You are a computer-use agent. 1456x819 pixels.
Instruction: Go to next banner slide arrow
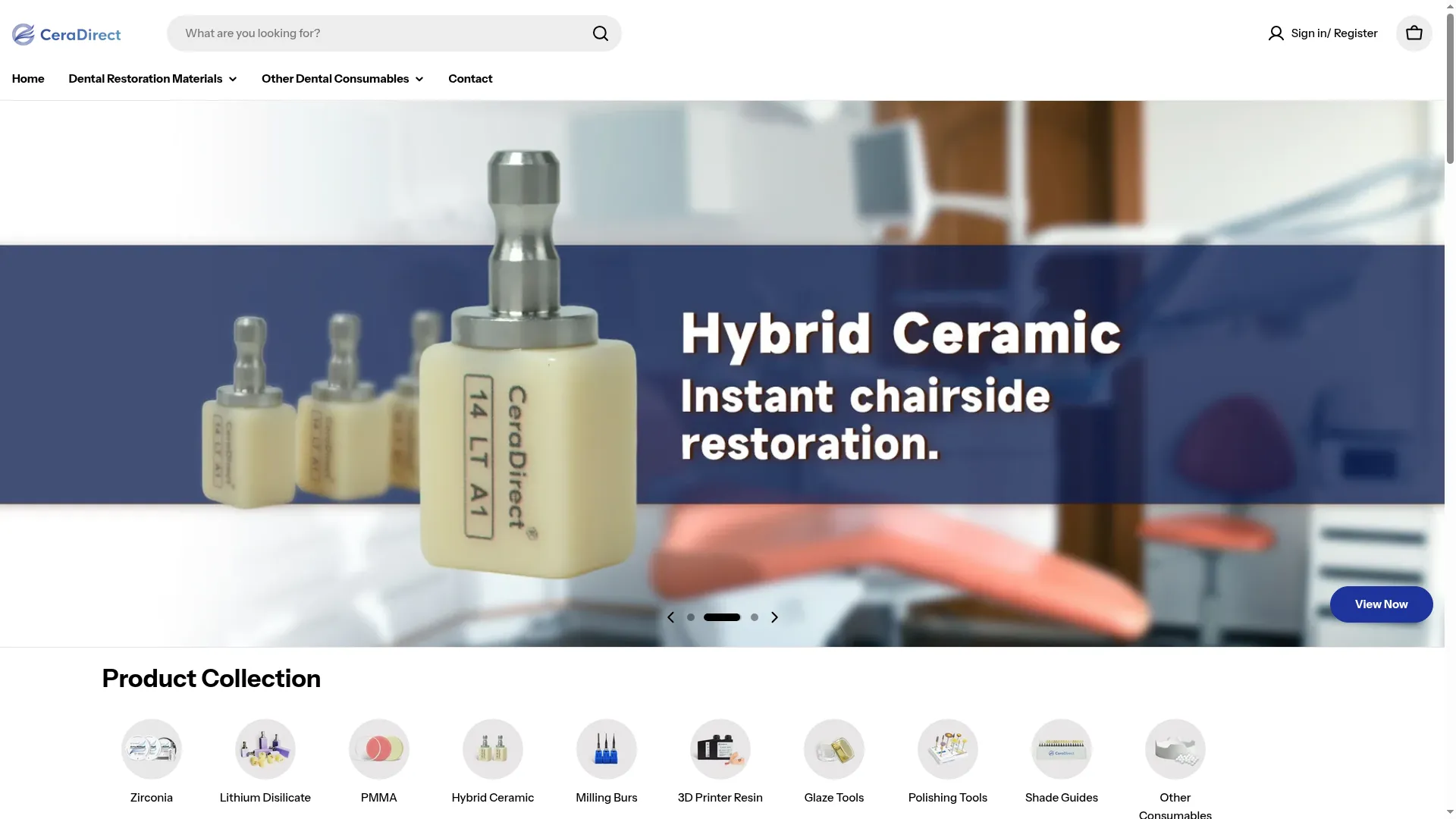(x=774, y=617)
